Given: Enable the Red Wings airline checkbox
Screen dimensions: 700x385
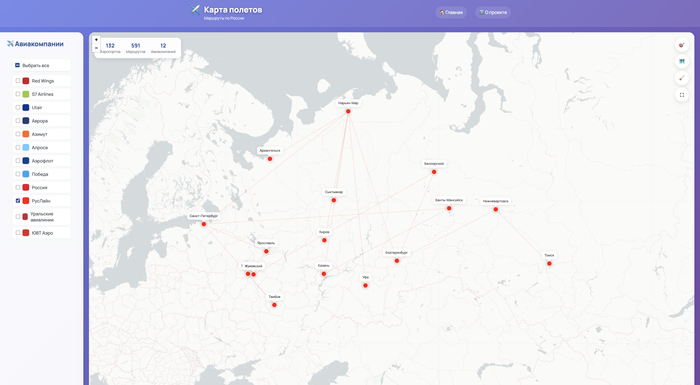Looking at the screenshot, I should (18, 81).
